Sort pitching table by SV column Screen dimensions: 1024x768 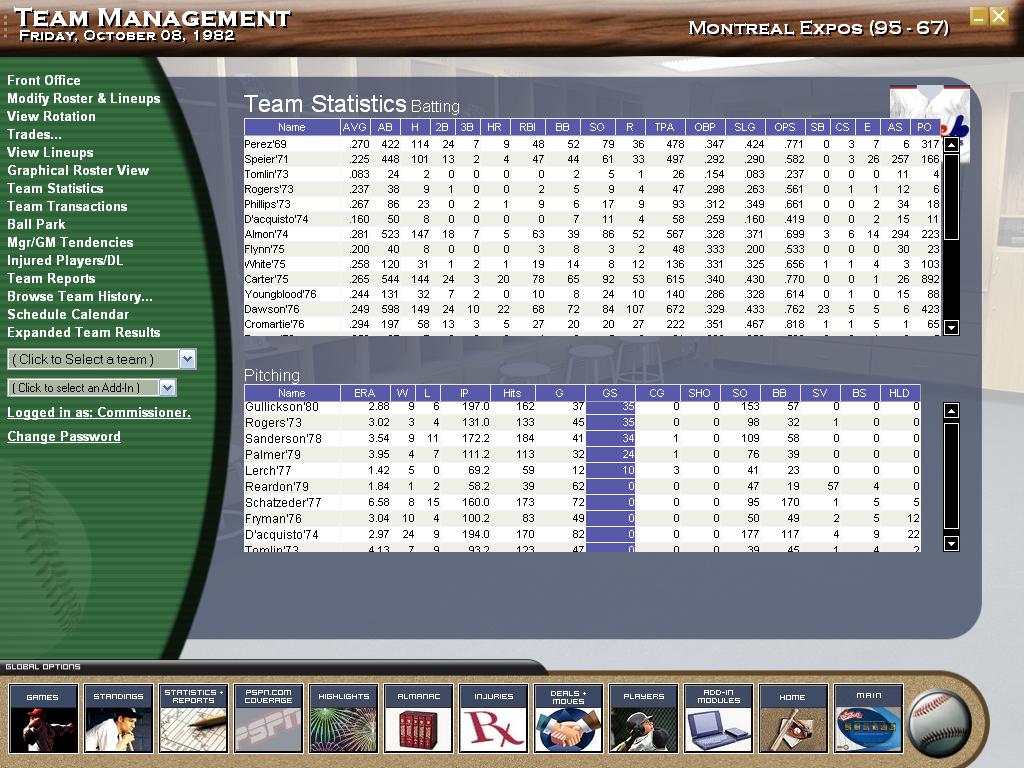[x=820, y=393]
